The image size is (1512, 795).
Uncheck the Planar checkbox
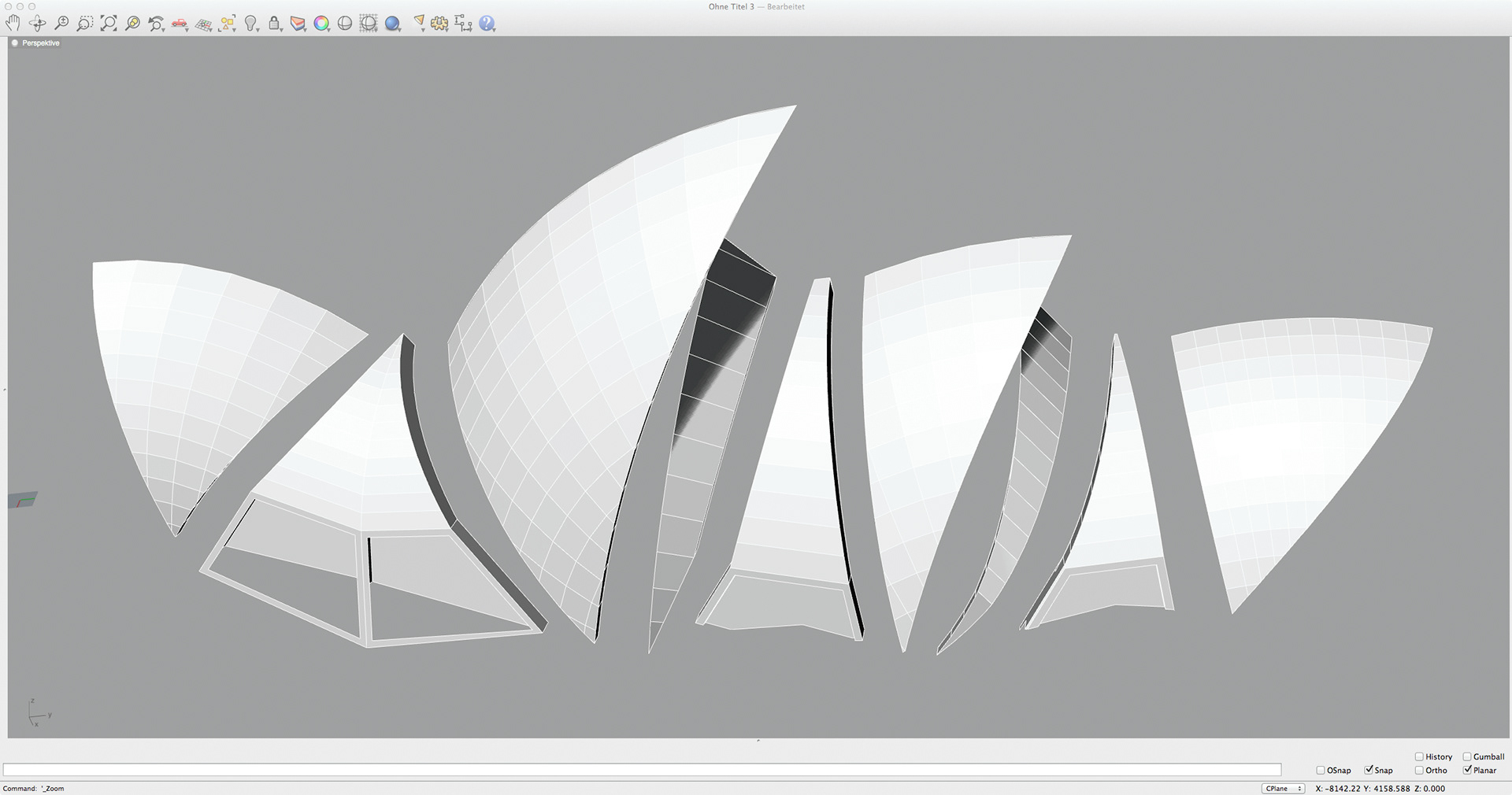1467,770
